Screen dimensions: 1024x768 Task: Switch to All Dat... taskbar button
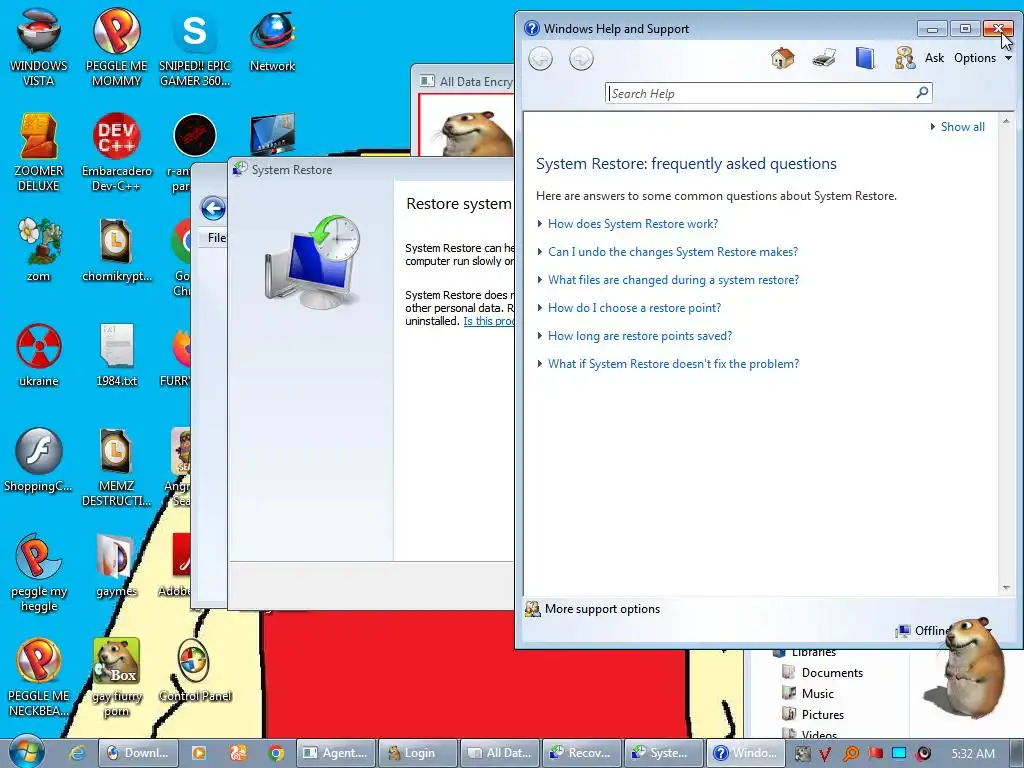coord(500,753)
